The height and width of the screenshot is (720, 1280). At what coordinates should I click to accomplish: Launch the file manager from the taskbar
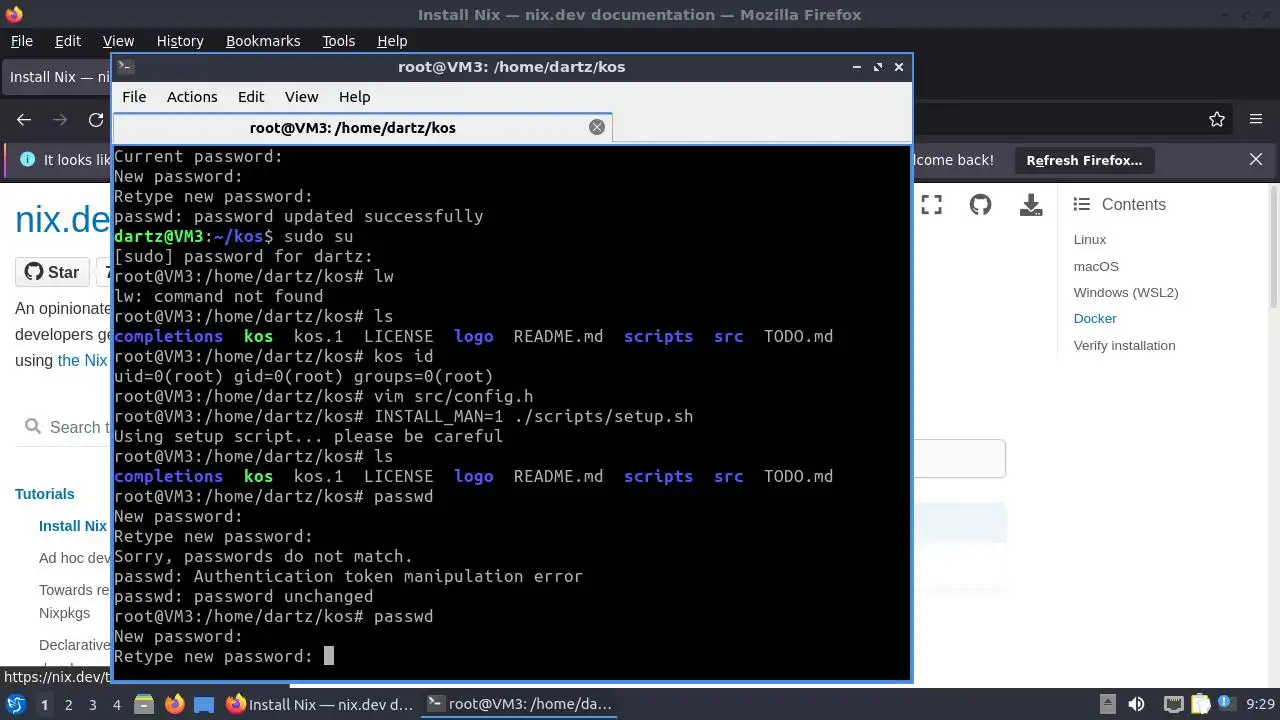point(143,705)
